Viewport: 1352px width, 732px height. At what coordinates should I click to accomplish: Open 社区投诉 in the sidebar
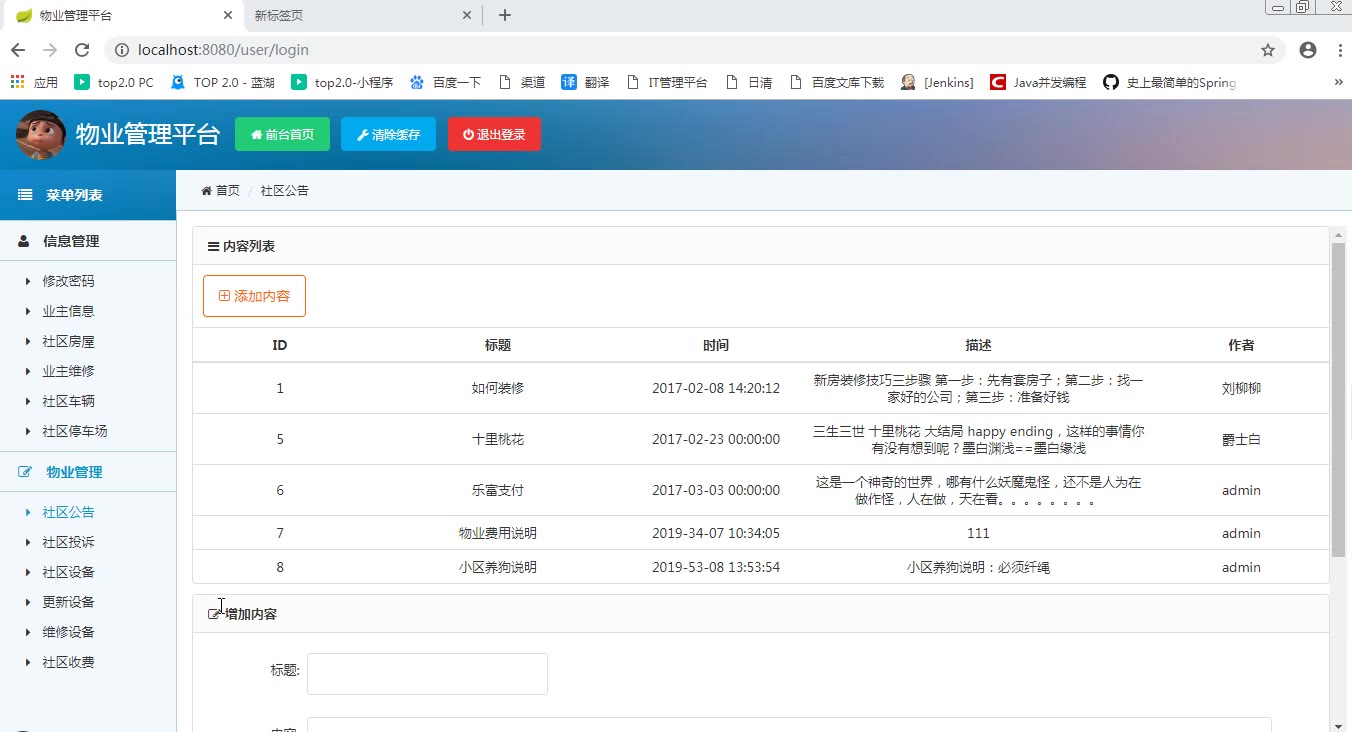coord(68,542)
